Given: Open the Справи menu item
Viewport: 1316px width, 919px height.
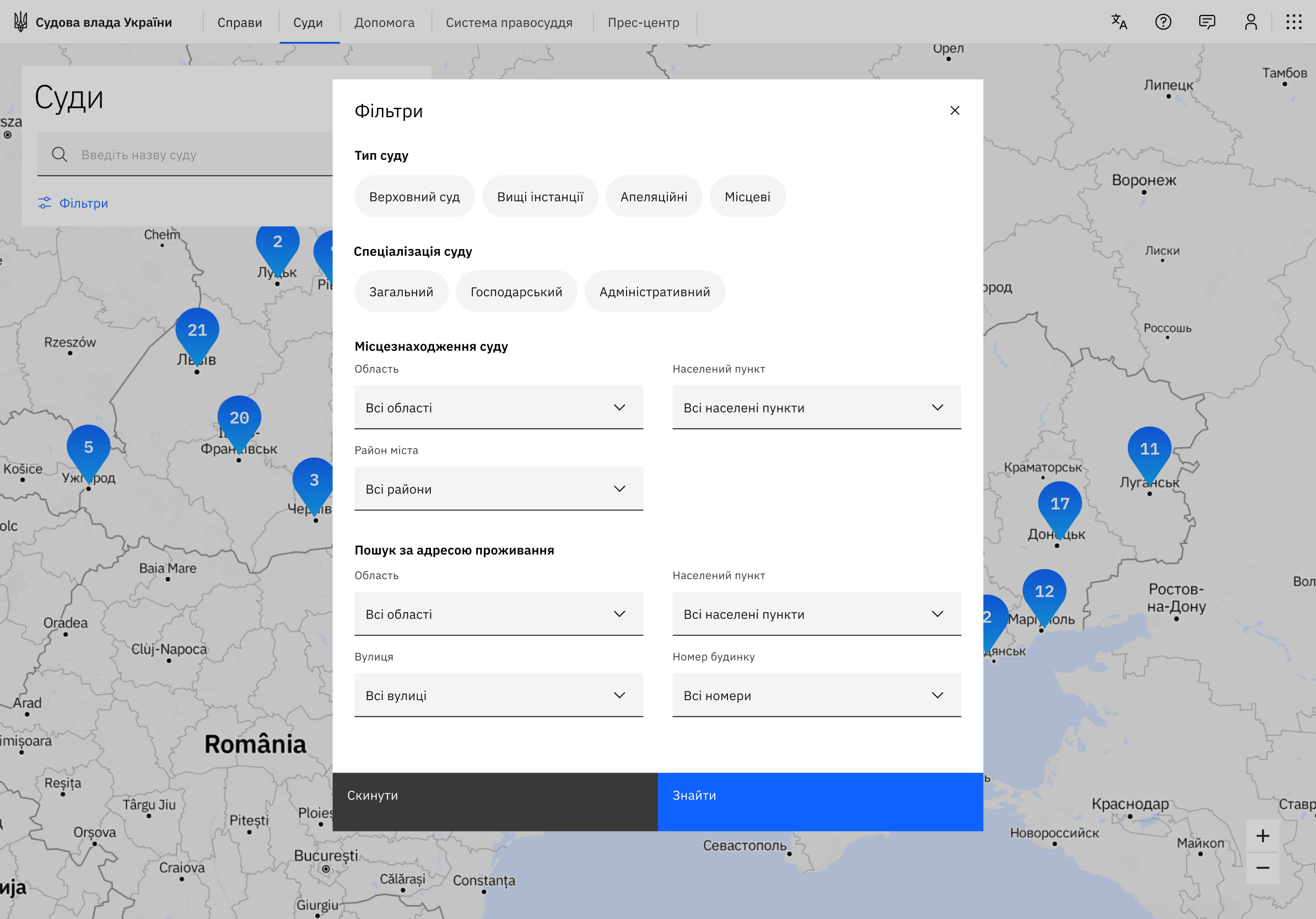Looking at the screenshot, I should pyautogui.click(x=240, y=23).
